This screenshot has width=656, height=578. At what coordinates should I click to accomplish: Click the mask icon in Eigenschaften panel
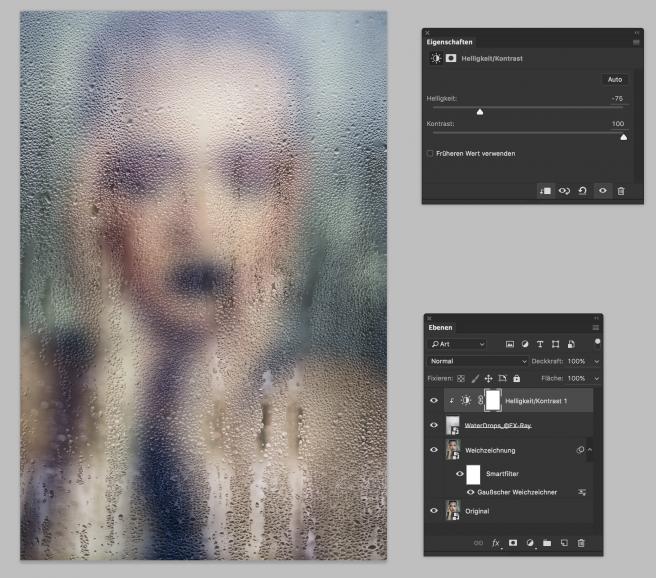pos(451,58)
